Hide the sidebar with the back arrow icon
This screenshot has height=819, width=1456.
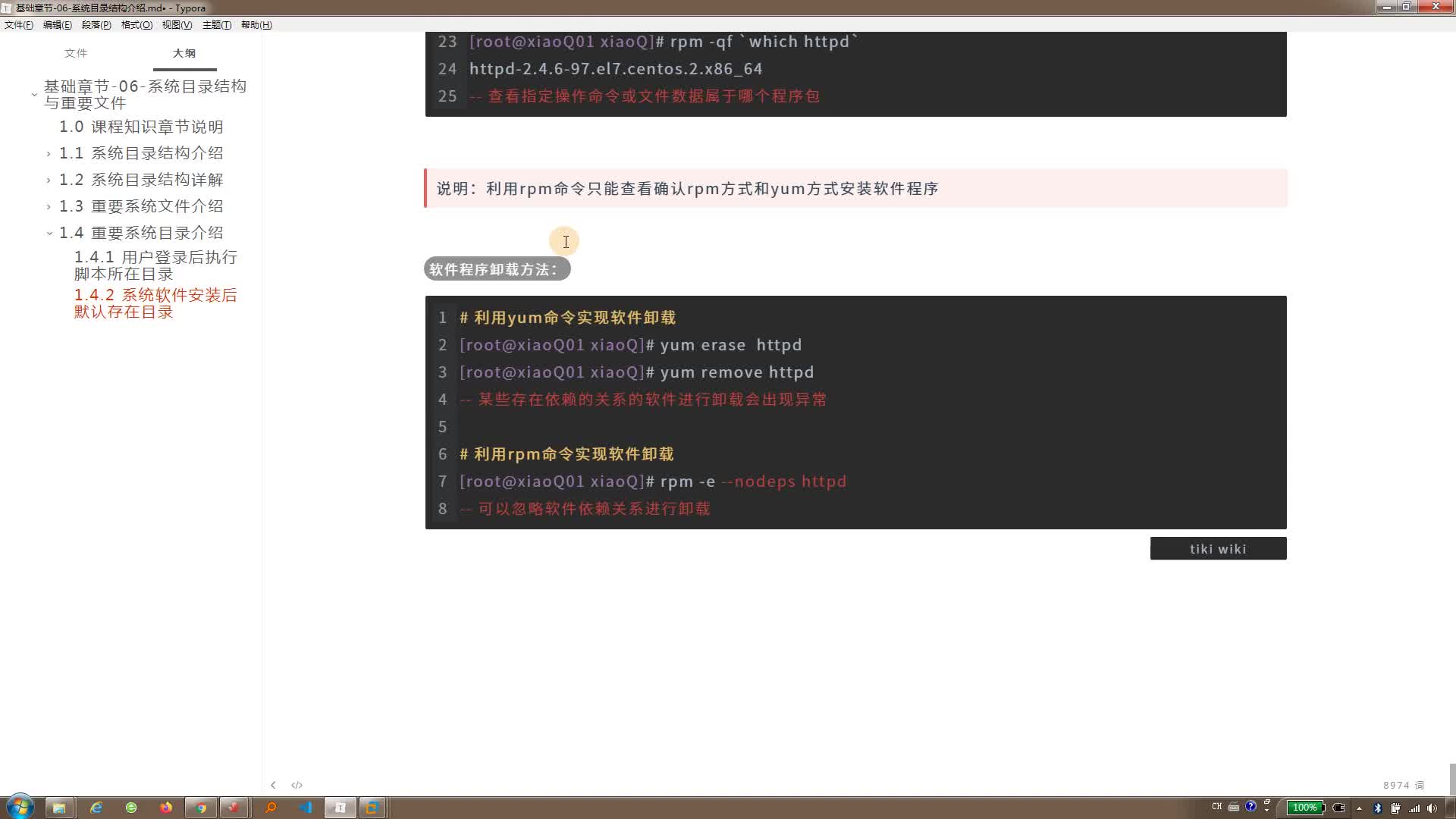click(x=273, y=785)
